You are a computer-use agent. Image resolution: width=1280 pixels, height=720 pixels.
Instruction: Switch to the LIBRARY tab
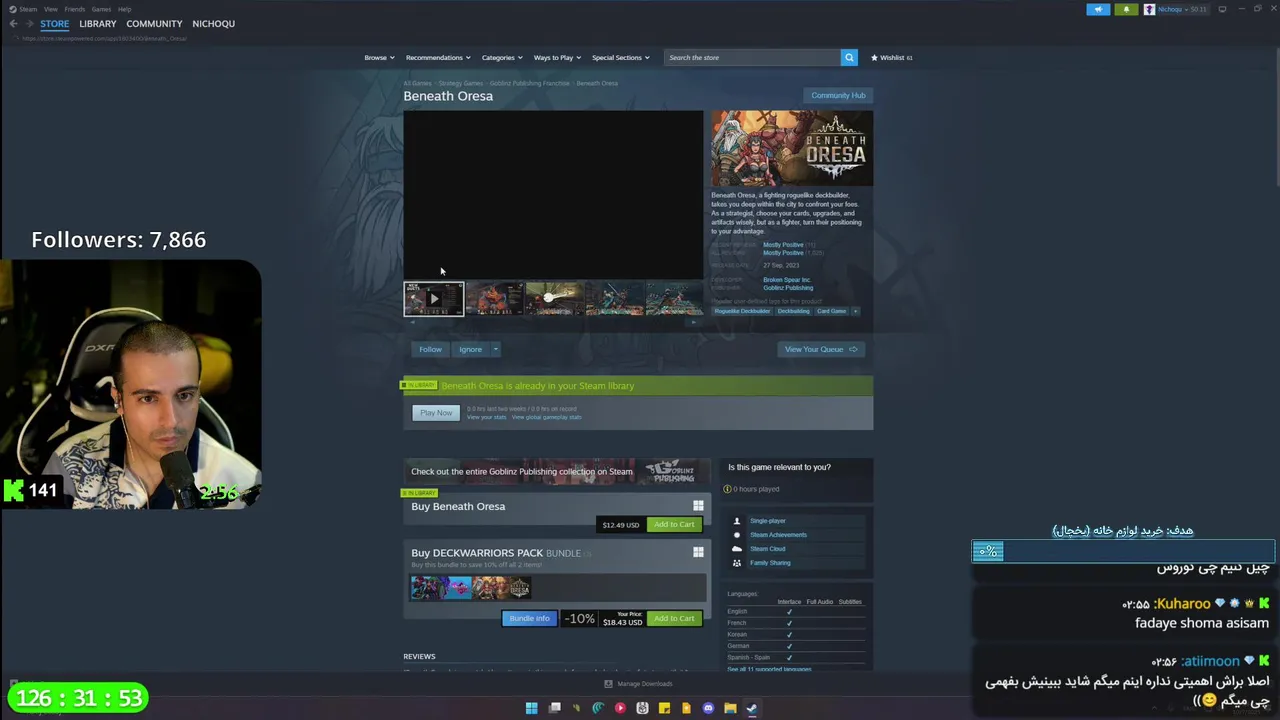pyautogui.click(x=98, y=23)
